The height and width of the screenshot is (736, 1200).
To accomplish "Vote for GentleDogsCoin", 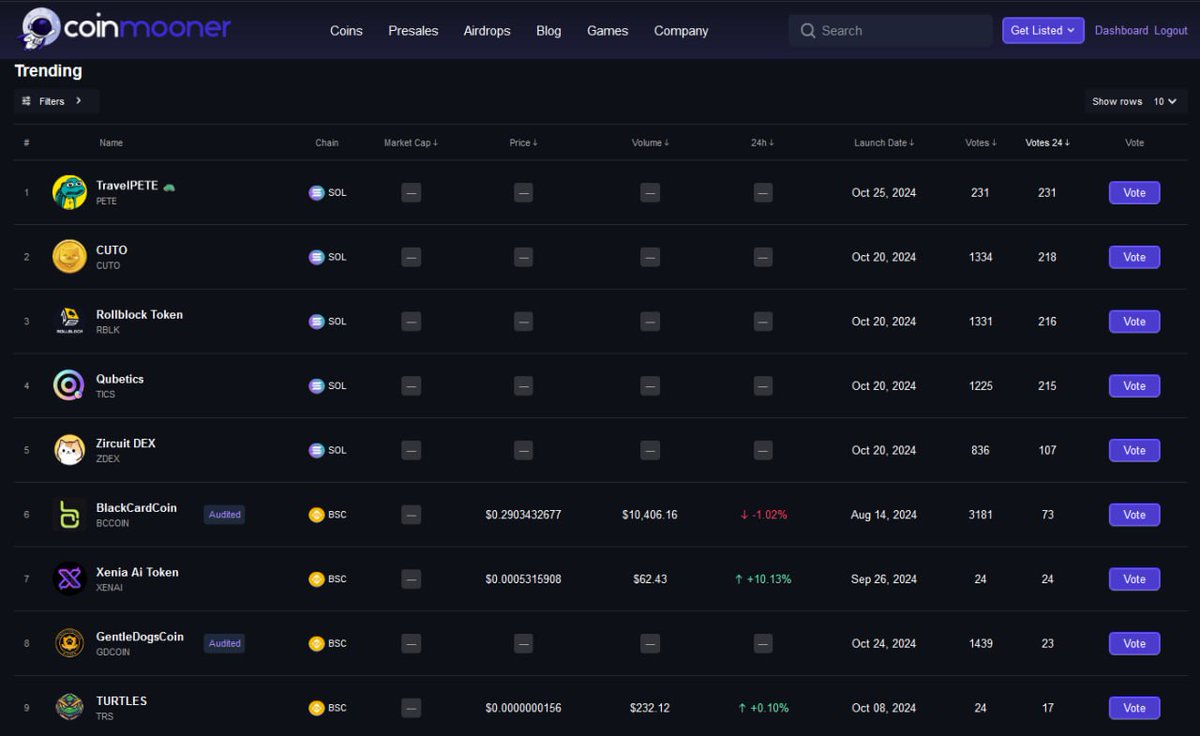I will [1134, 644].
